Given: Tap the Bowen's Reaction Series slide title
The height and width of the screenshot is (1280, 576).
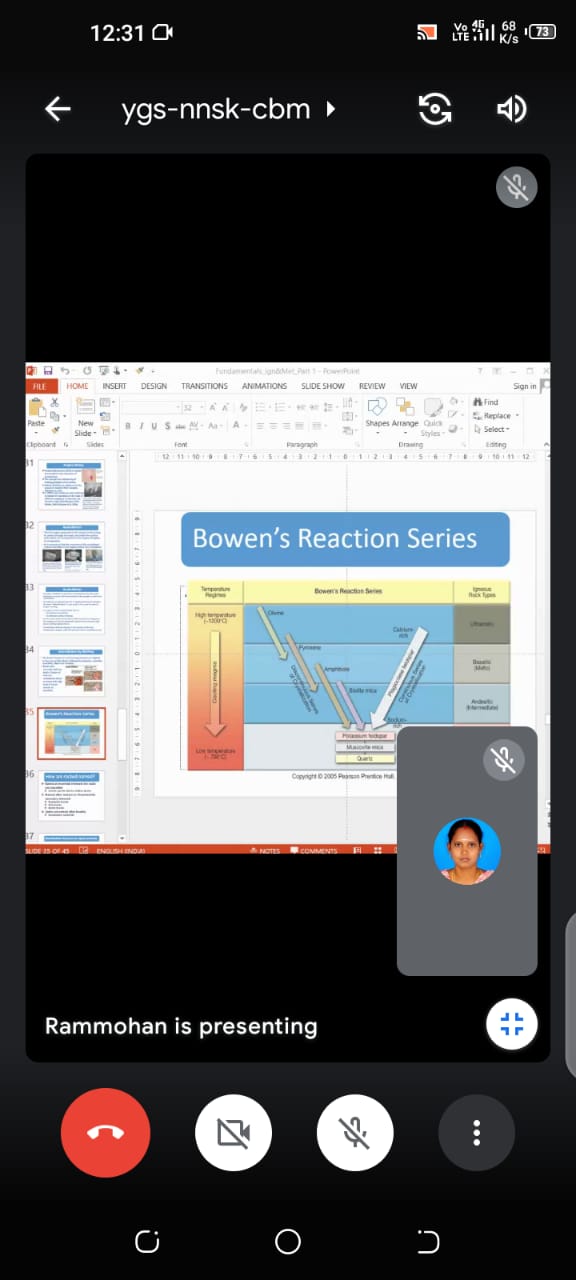Looking at the screenshot, I should [x=335, y=539].
